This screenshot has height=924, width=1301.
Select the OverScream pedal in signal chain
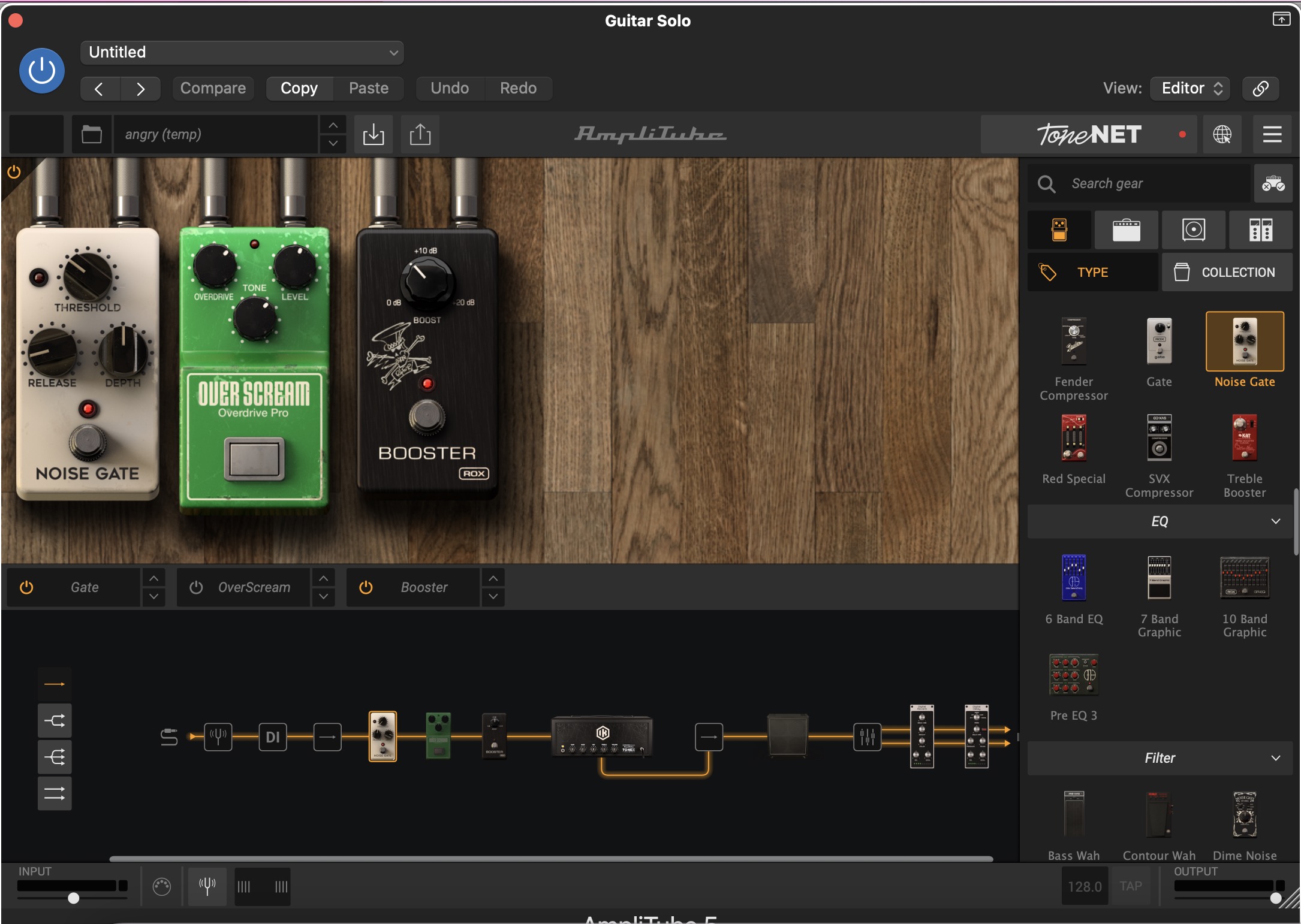point(438,736)
